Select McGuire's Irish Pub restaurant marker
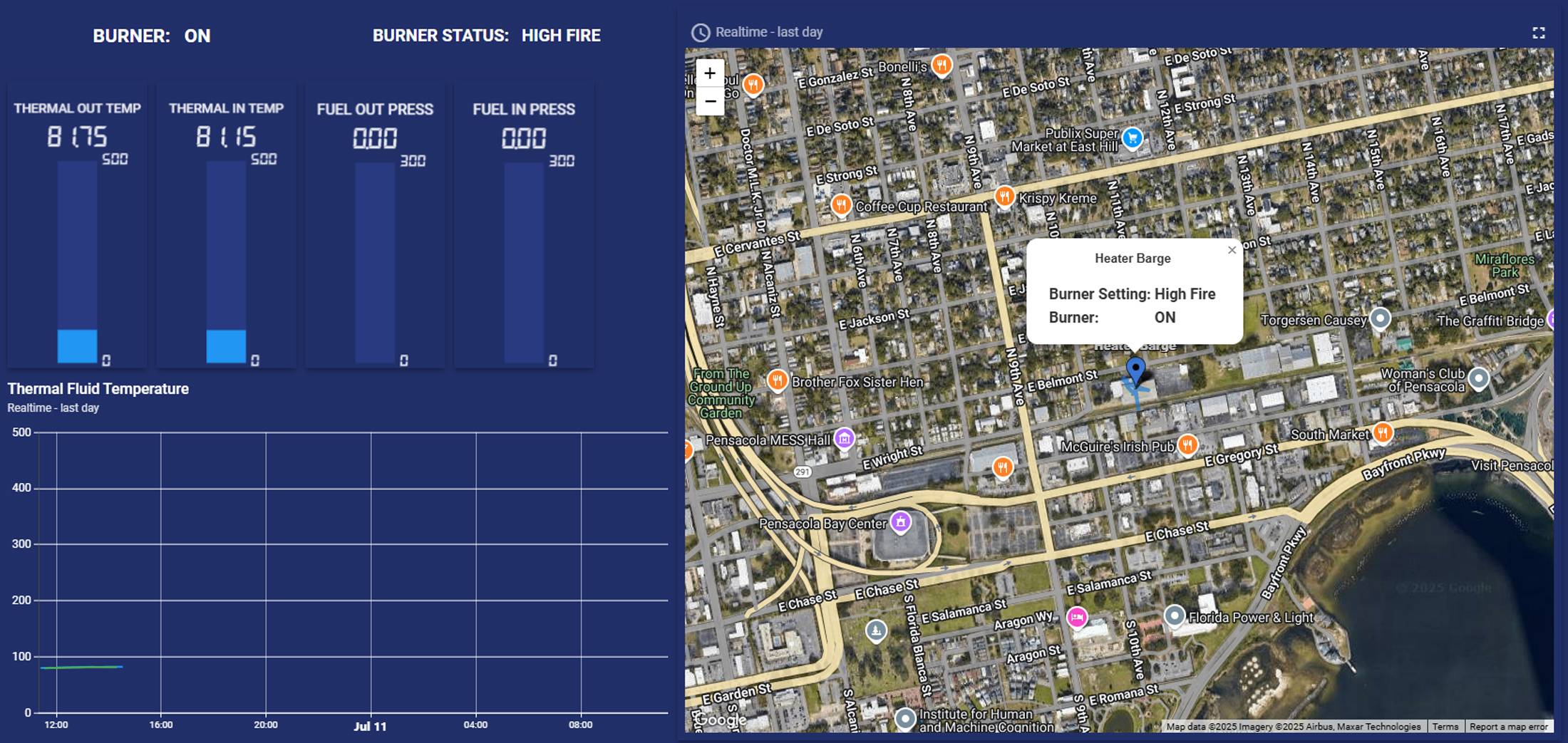 tap(1187, 445)
